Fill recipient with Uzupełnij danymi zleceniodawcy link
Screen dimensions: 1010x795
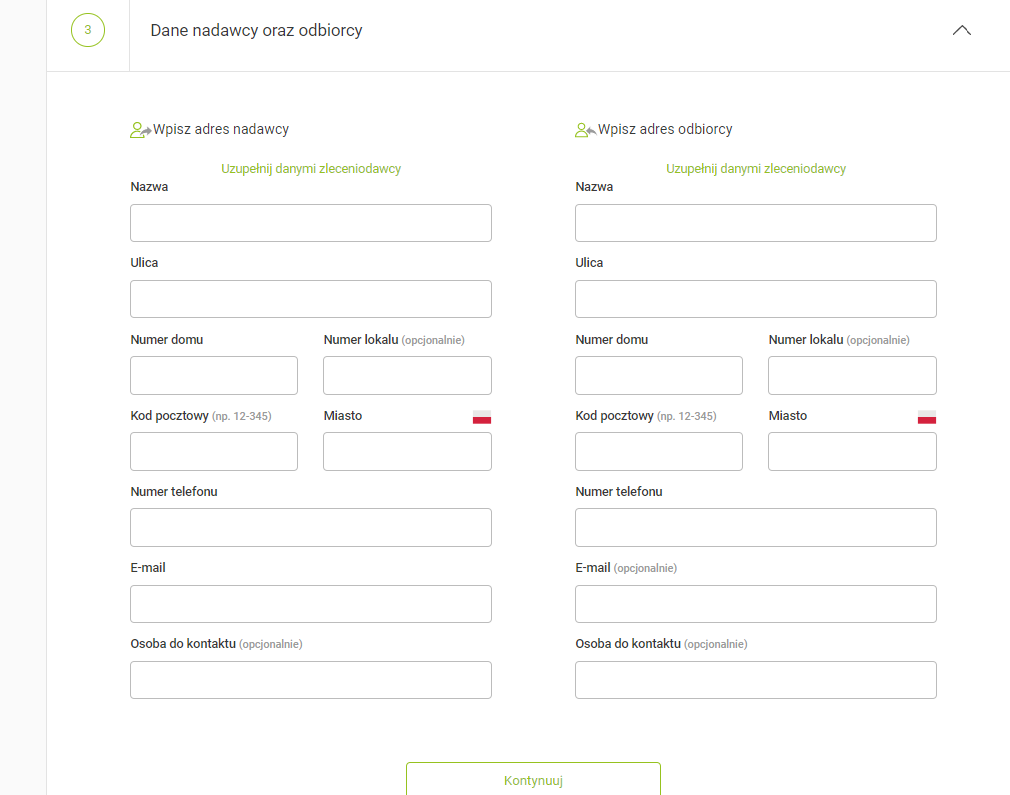click(756, 169)
